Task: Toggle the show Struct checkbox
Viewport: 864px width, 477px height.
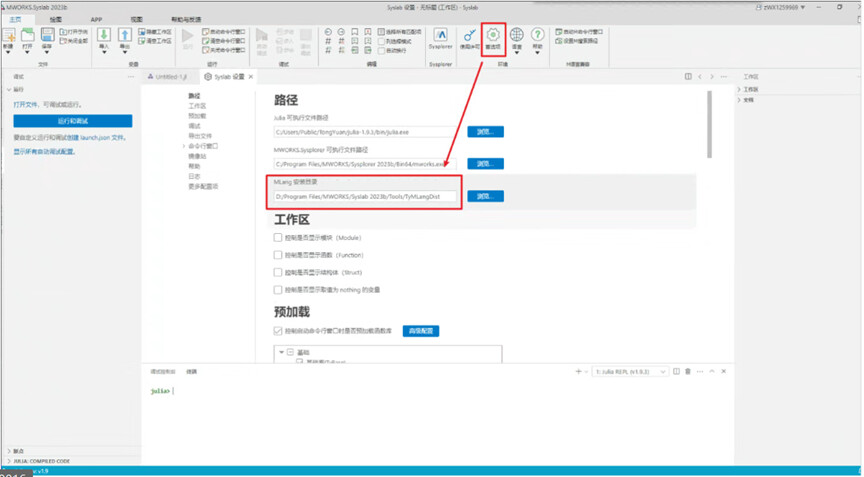Action: [278, 272]
